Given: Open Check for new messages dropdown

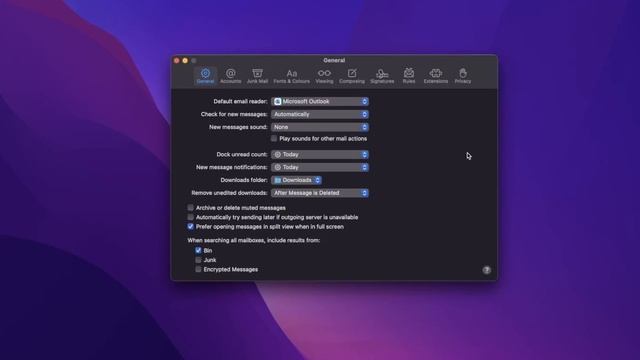Looking at the screenshot, I should click(320, 114).
